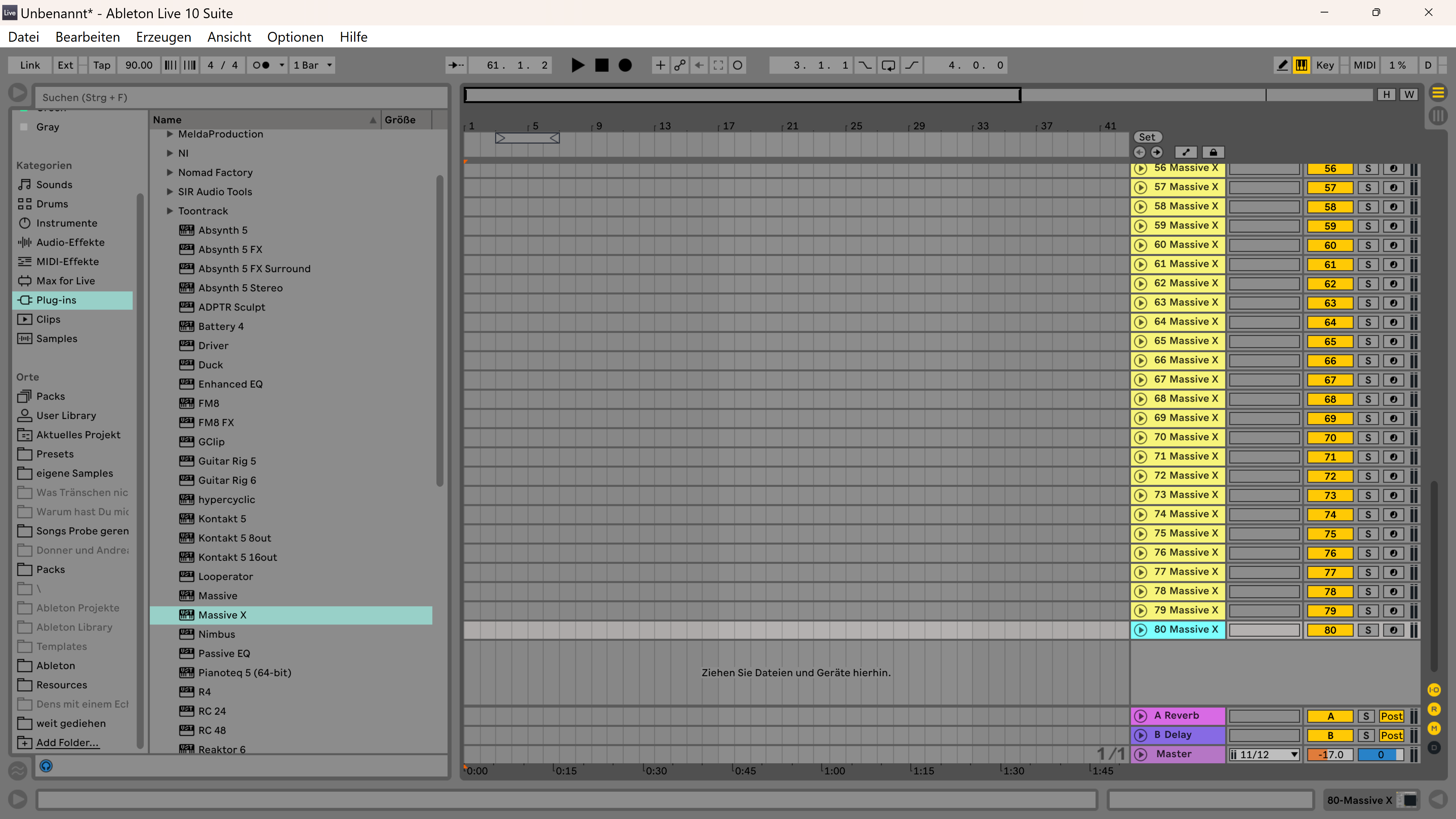1456x819 pixels.
Task: Toggle the computer MIDI keyboard icon
Action: pos(1302,65)
